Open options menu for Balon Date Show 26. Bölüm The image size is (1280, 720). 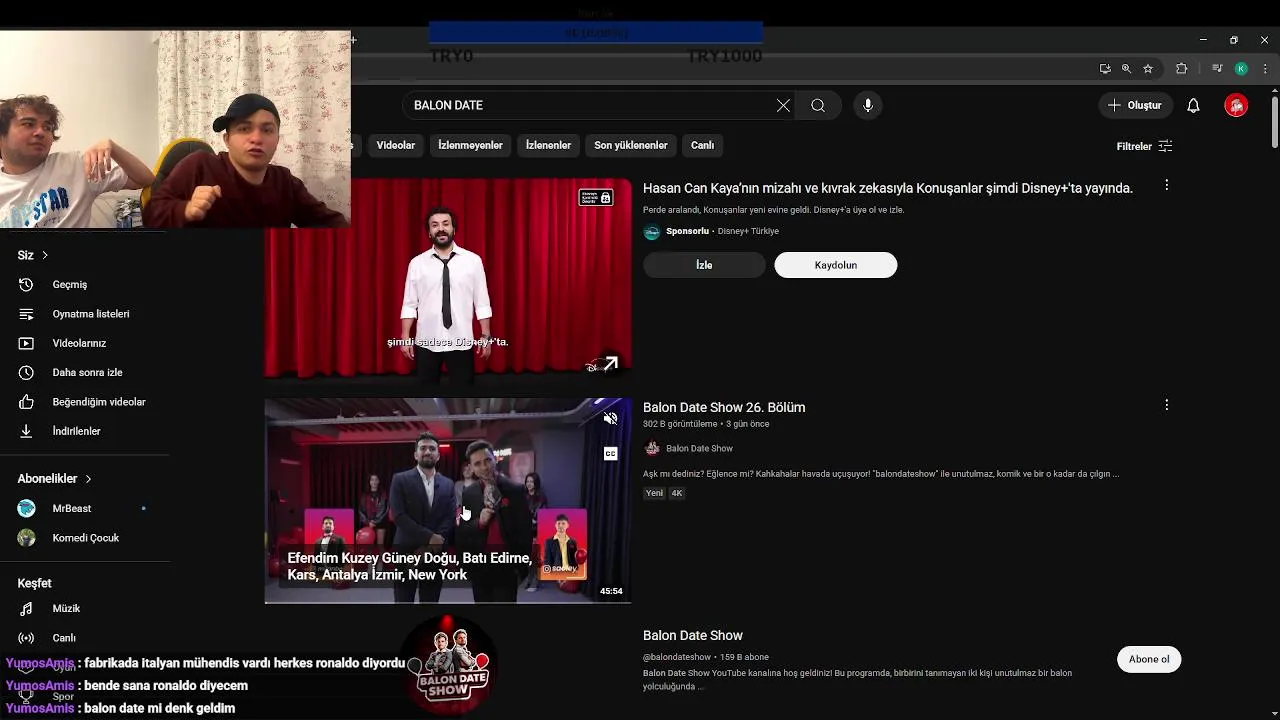[x=1166, y=405]
